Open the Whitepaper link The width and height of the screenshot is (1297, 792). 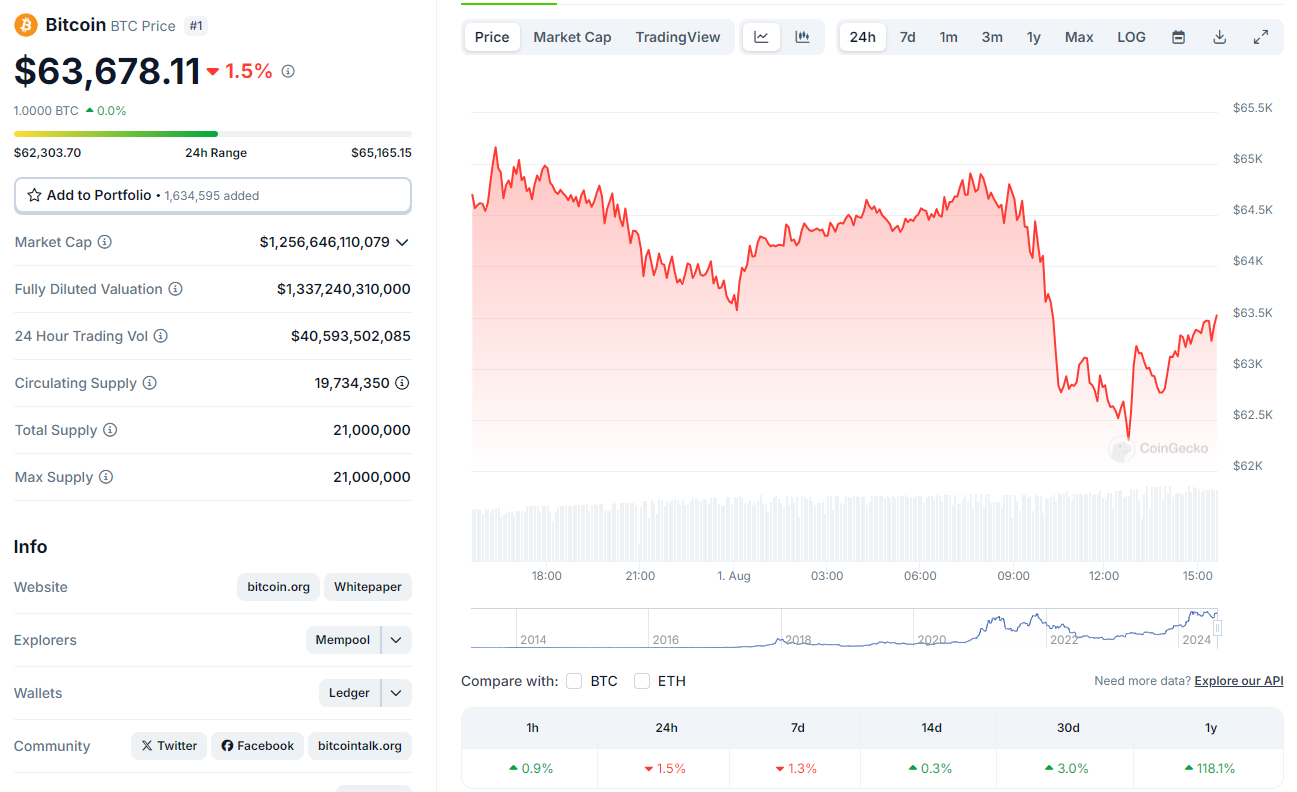(x=368, y=587)
